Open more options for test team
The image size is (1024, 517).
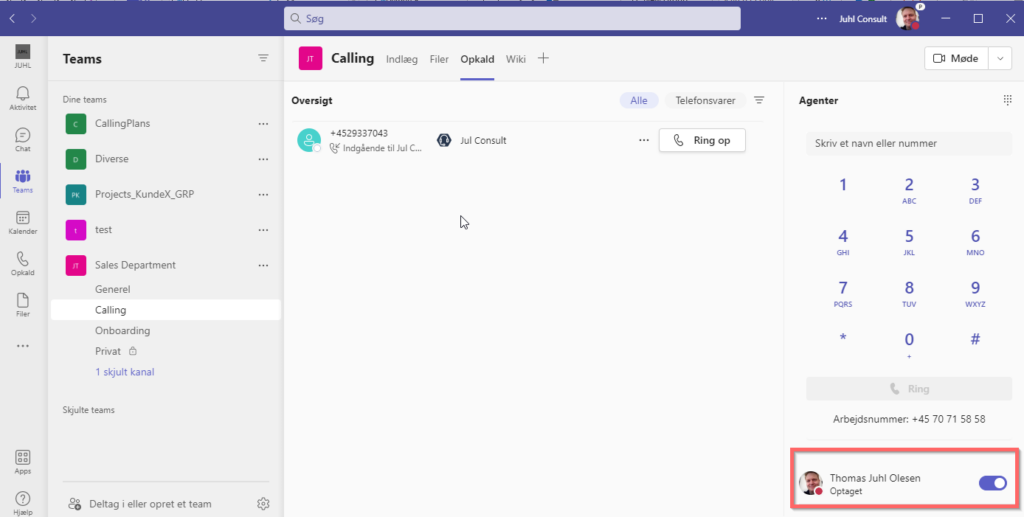click(x=263, y=230)
